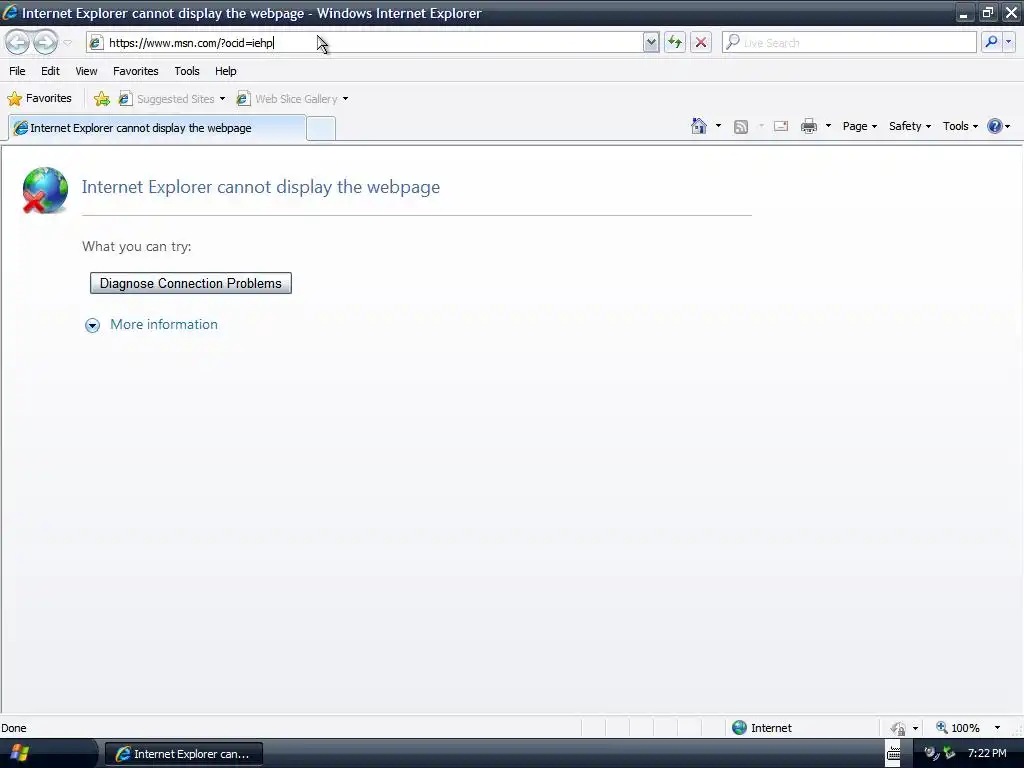
Task: Click the RSS feeds icon
Action: (741, 127)
